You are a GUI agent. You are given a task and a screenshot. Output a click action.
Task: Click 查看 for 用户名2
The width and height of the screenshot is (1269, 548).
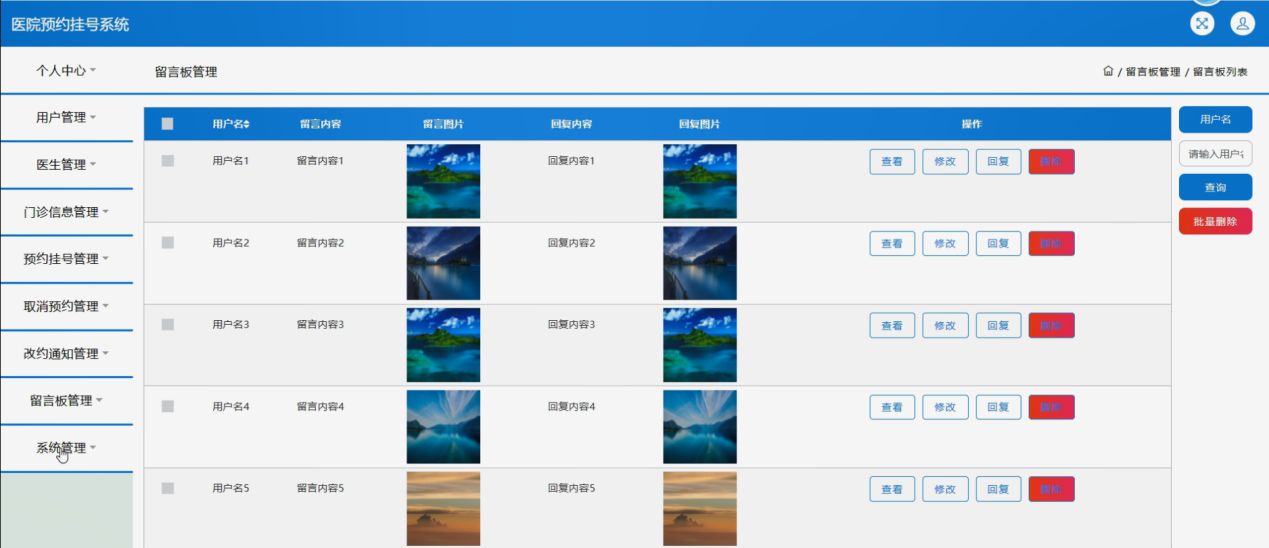(x=892, y=244)
